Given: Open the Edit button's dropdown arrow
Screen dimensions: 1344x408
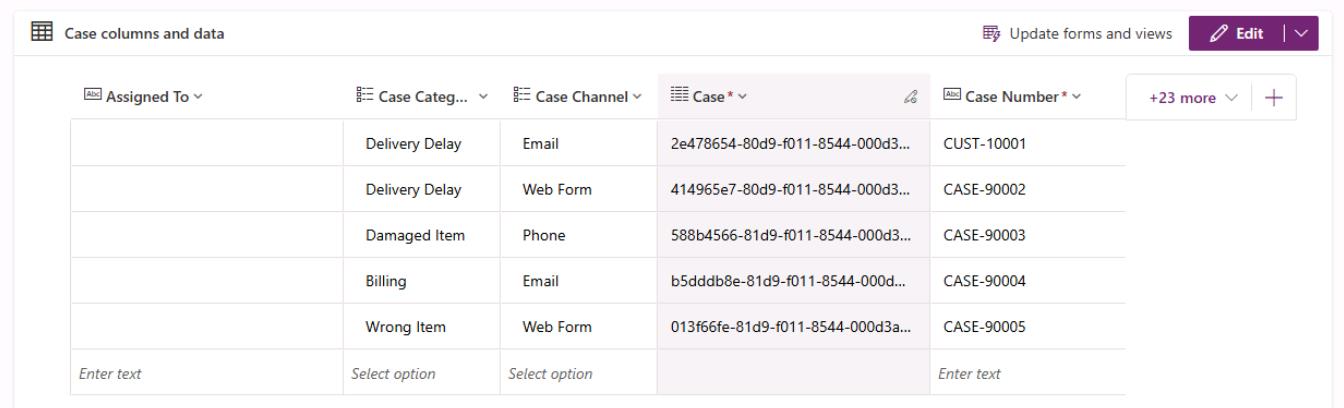Looking at the screenshot, I should [1299, 34].
